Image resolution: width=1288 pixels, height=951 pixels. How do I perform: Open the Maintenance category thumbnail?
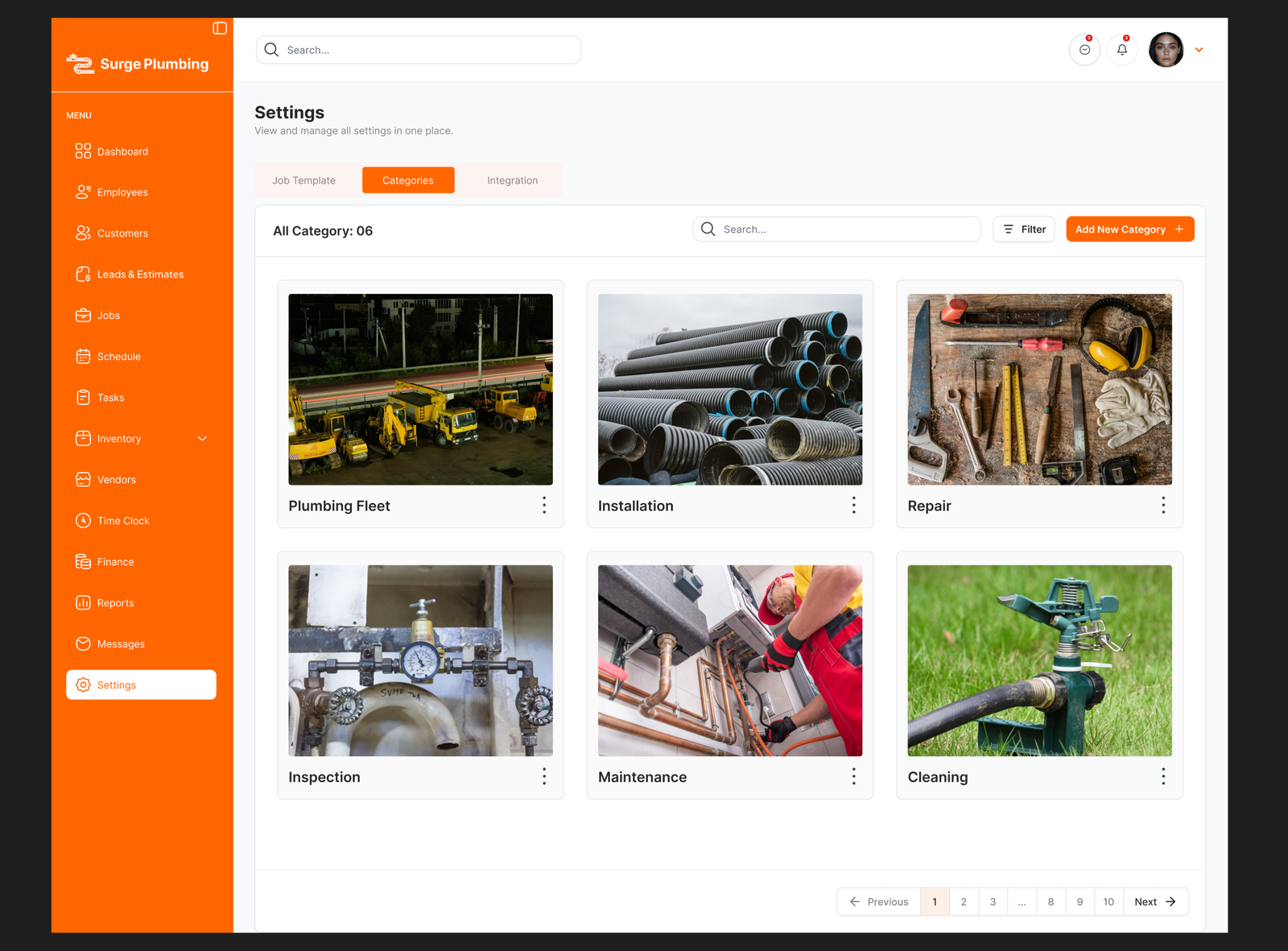pyautogui.click(x=730, y=660)
